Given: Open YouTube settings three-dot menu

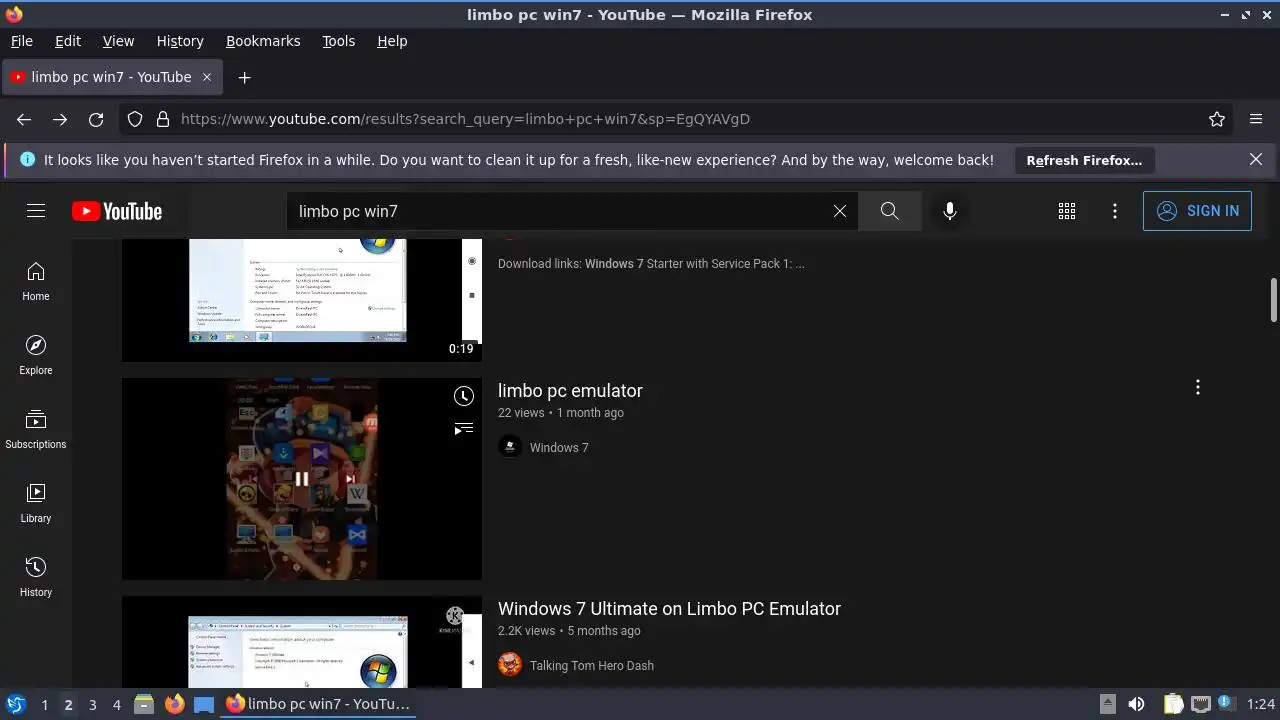Looking at the screenshot, I should coord(1115,211).
